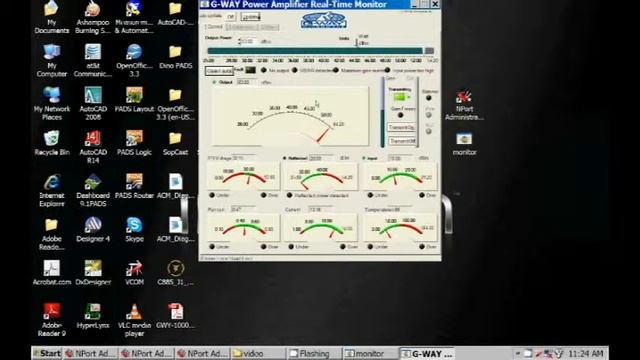This screenshot has width=640, height=360.
Task: Launch the NPort Administrator desktop shortcut
Action: pos(464,104)
